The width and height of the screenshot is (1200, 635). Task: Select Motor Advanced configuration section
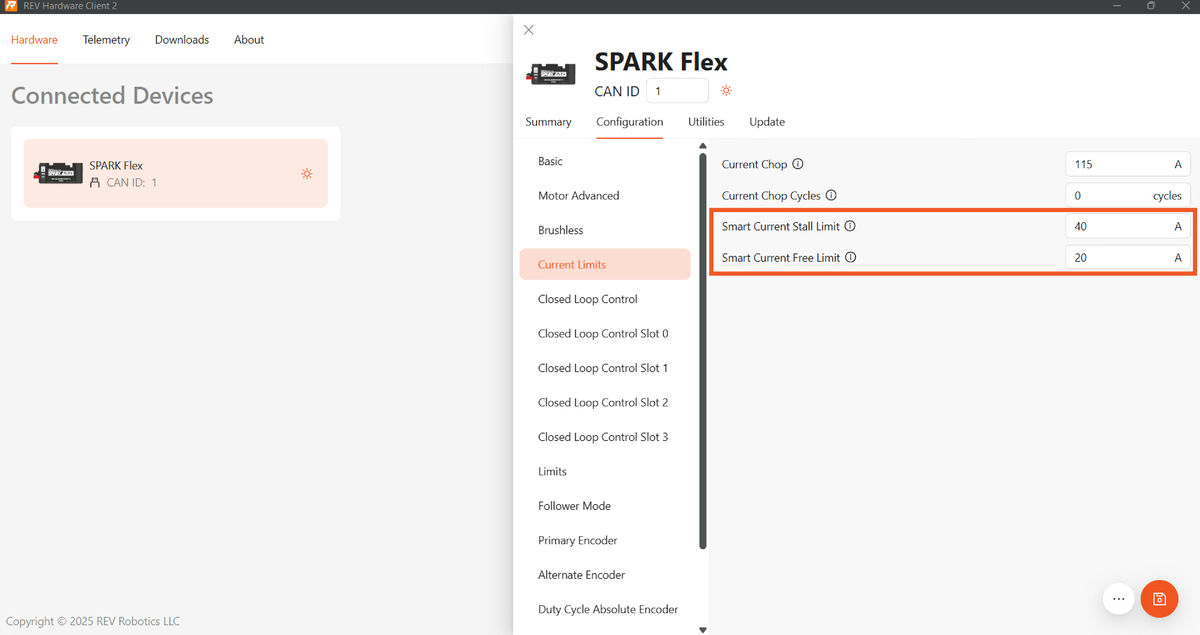coord(578,196)
